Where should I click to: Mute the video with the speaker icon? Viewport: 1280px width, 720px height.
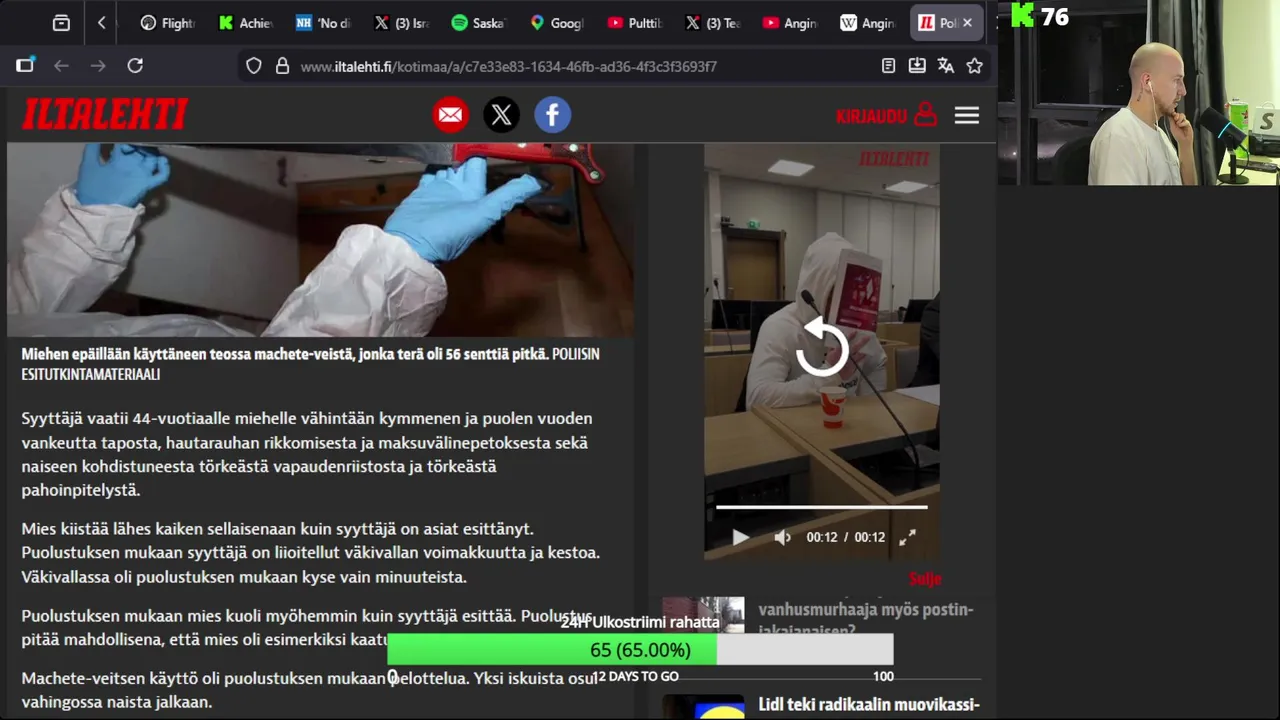pyautogui.click(x=782, y=537)
